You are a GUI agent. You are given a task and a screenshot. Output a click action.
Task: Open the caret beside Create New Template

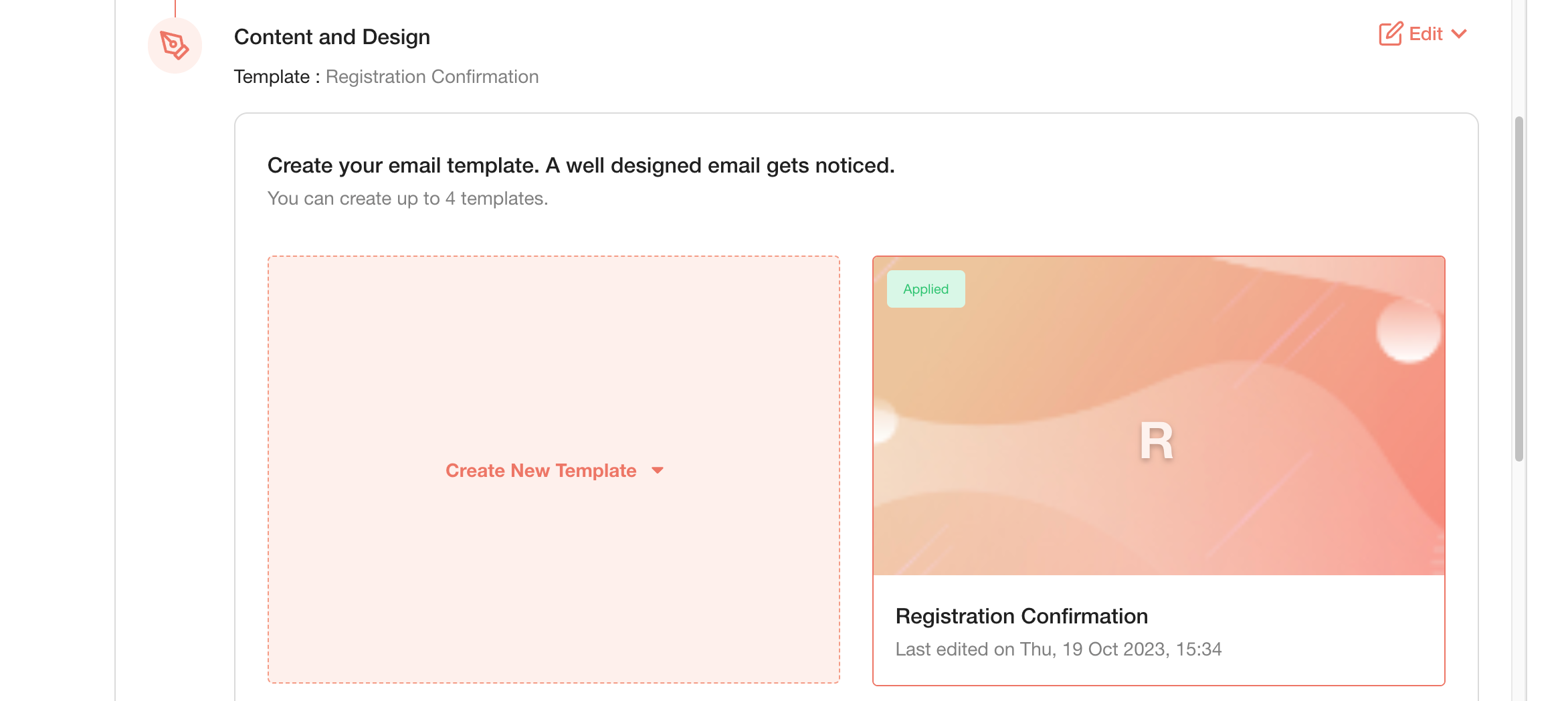(x=658, y=470)
